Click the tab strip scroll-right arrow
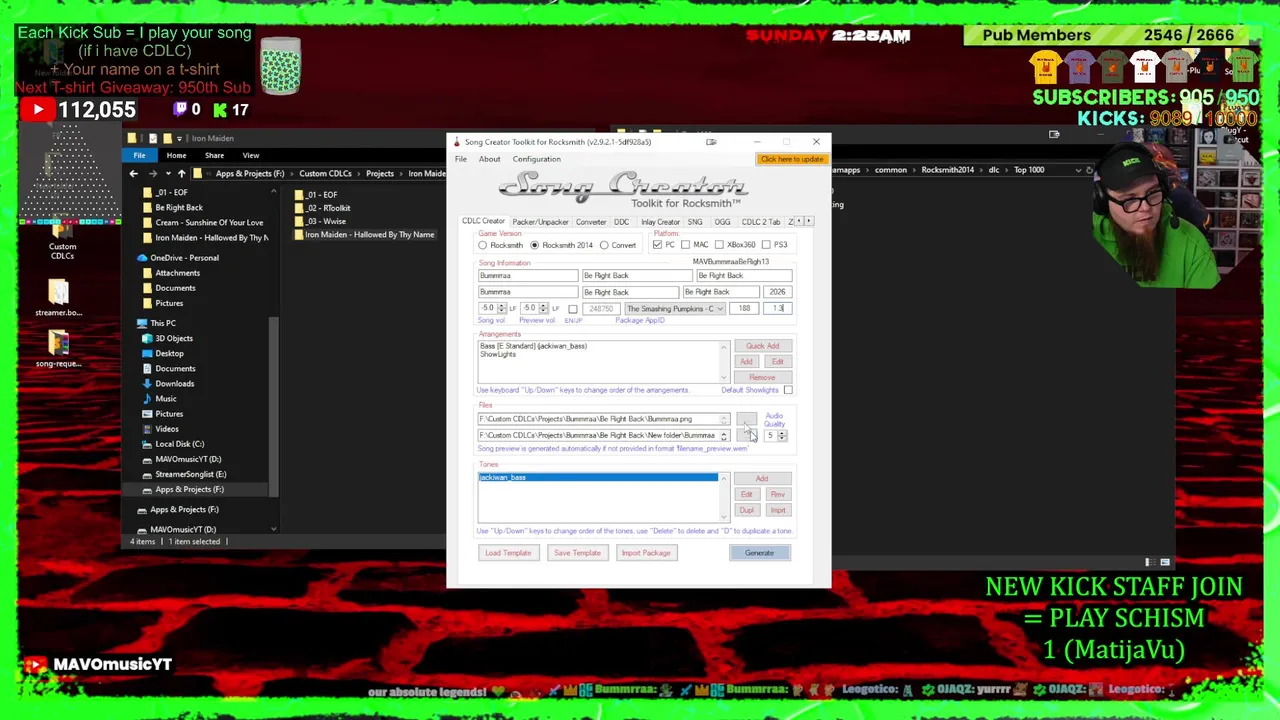This screenshot has width=1280, height=720. click(809, 221)
